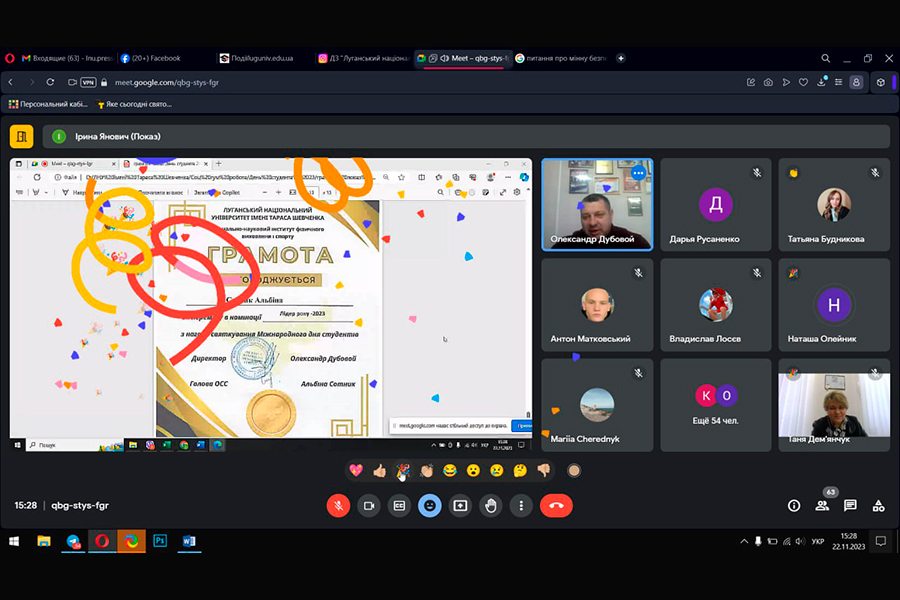Switch to the Meet qbg-stys-fgr tab
Image resolution: width=900 pixels, height=600 pixels.
463,58
